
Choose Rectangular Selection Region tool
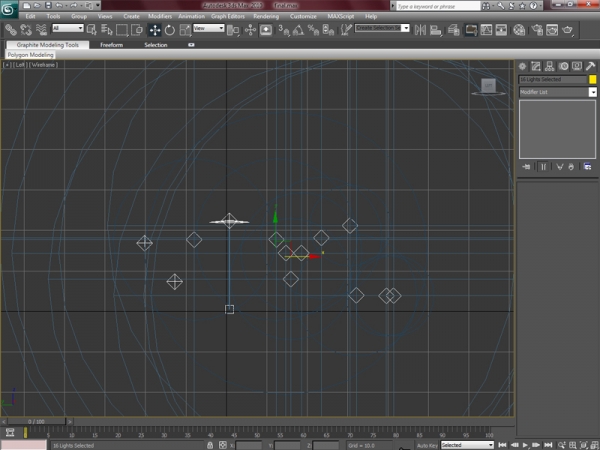pos(122,30)
